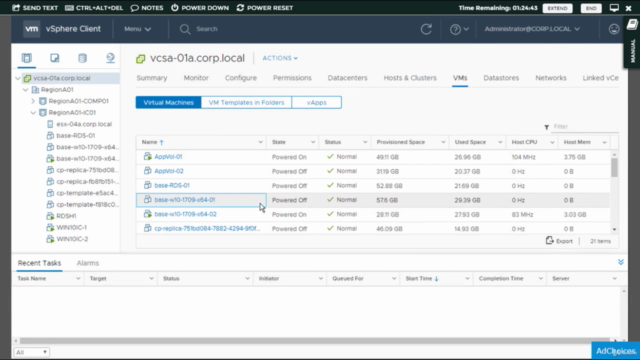Select the vApps view button
This screenshot has height=360, width=640.
[x=317, y=102]
